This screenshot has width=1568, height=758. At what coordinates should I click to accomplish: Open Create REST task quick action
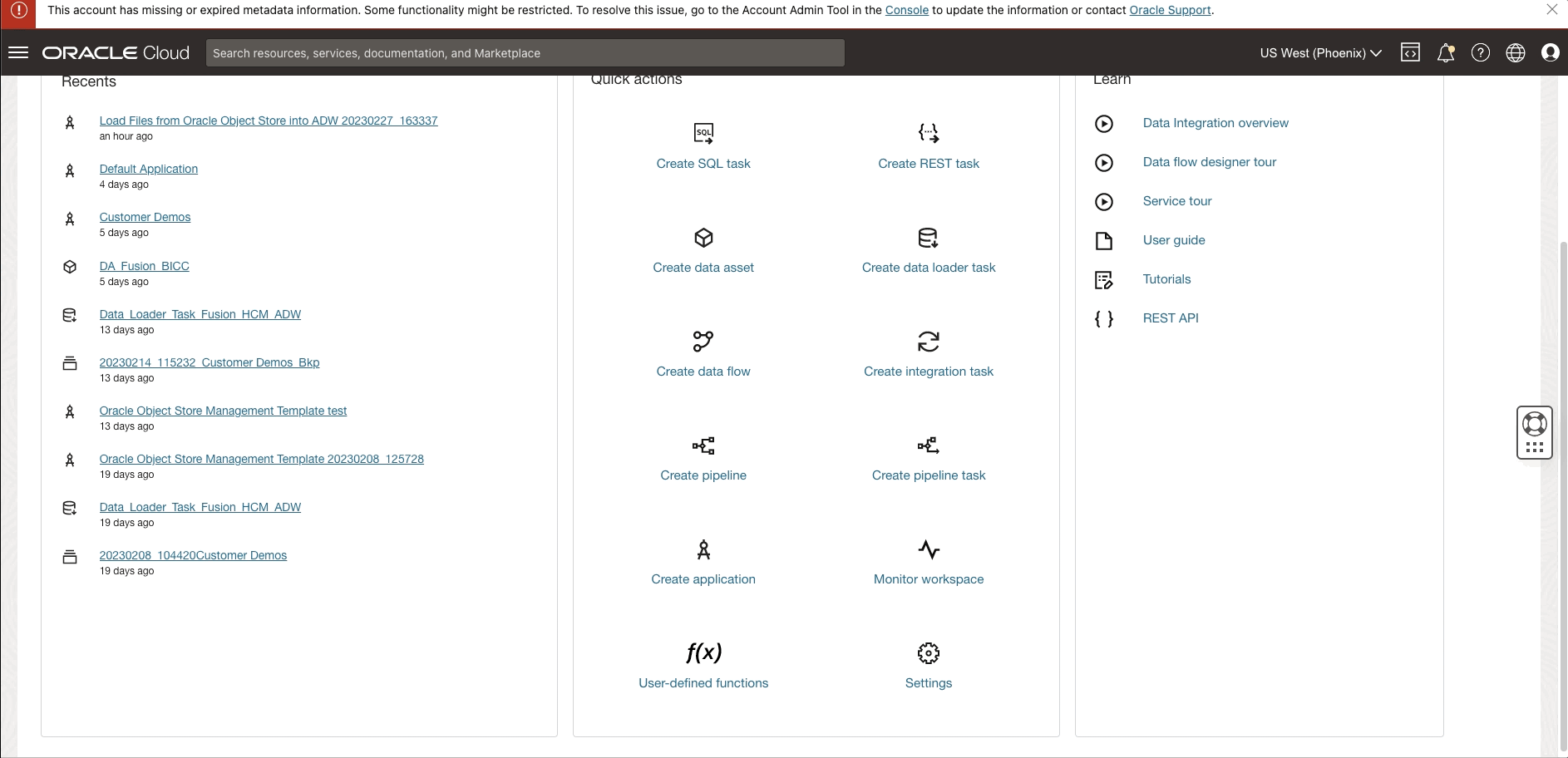(x=929, y=145)
